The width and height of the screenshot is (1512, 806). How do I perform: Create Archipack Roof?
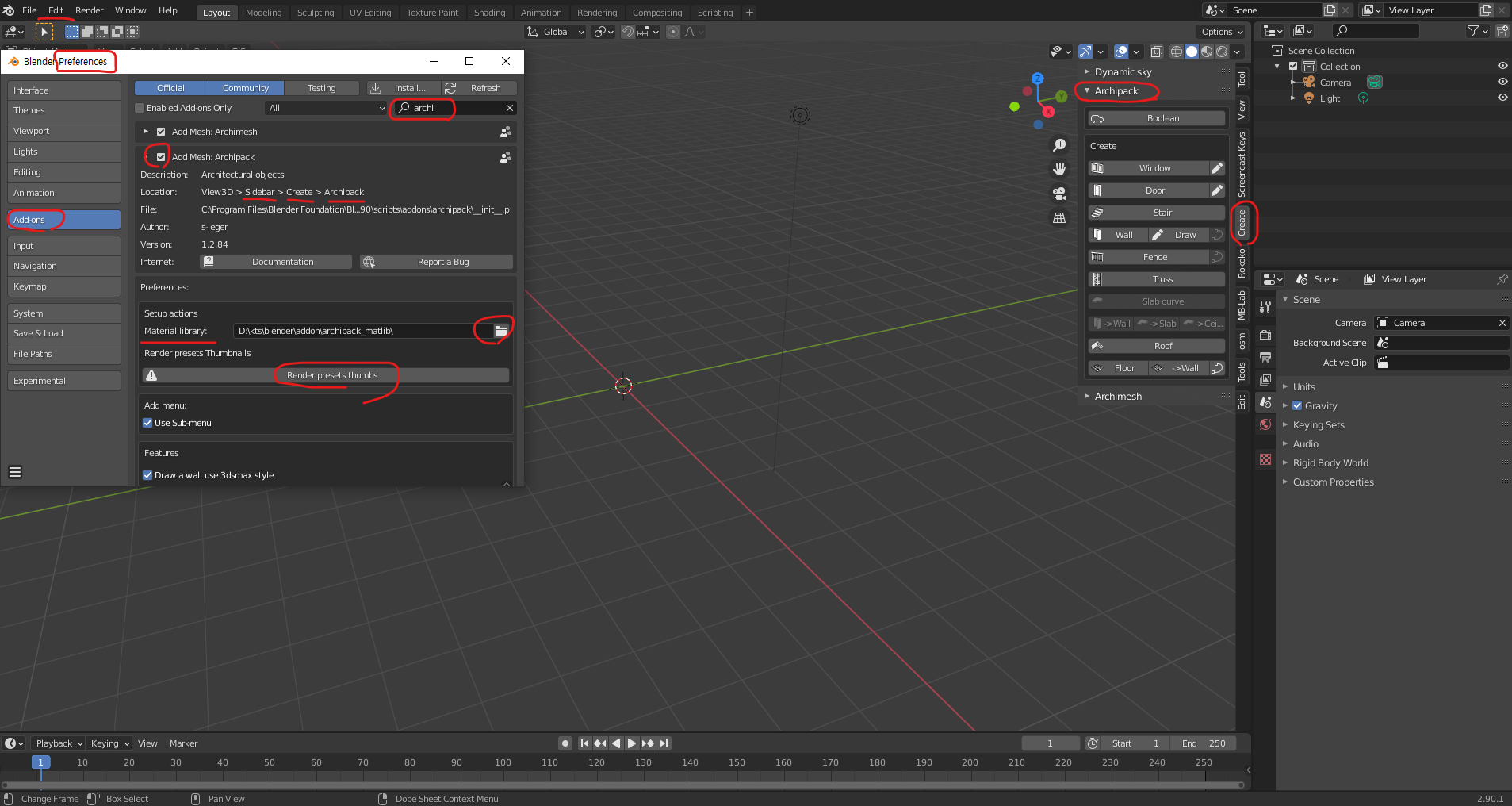(1156, 346)
